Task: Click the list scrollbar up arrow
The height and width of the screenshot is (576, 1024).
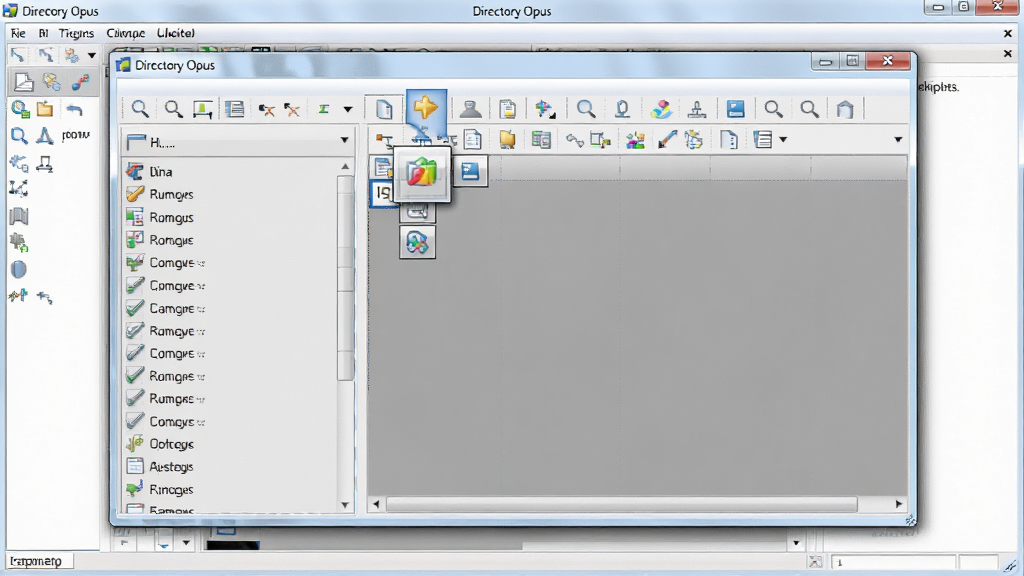Action: tap(345, 167)
